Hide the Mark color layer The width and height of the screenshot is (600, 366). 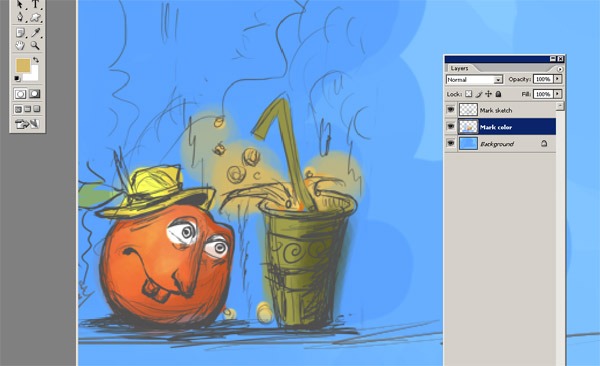tap(451, 126)
